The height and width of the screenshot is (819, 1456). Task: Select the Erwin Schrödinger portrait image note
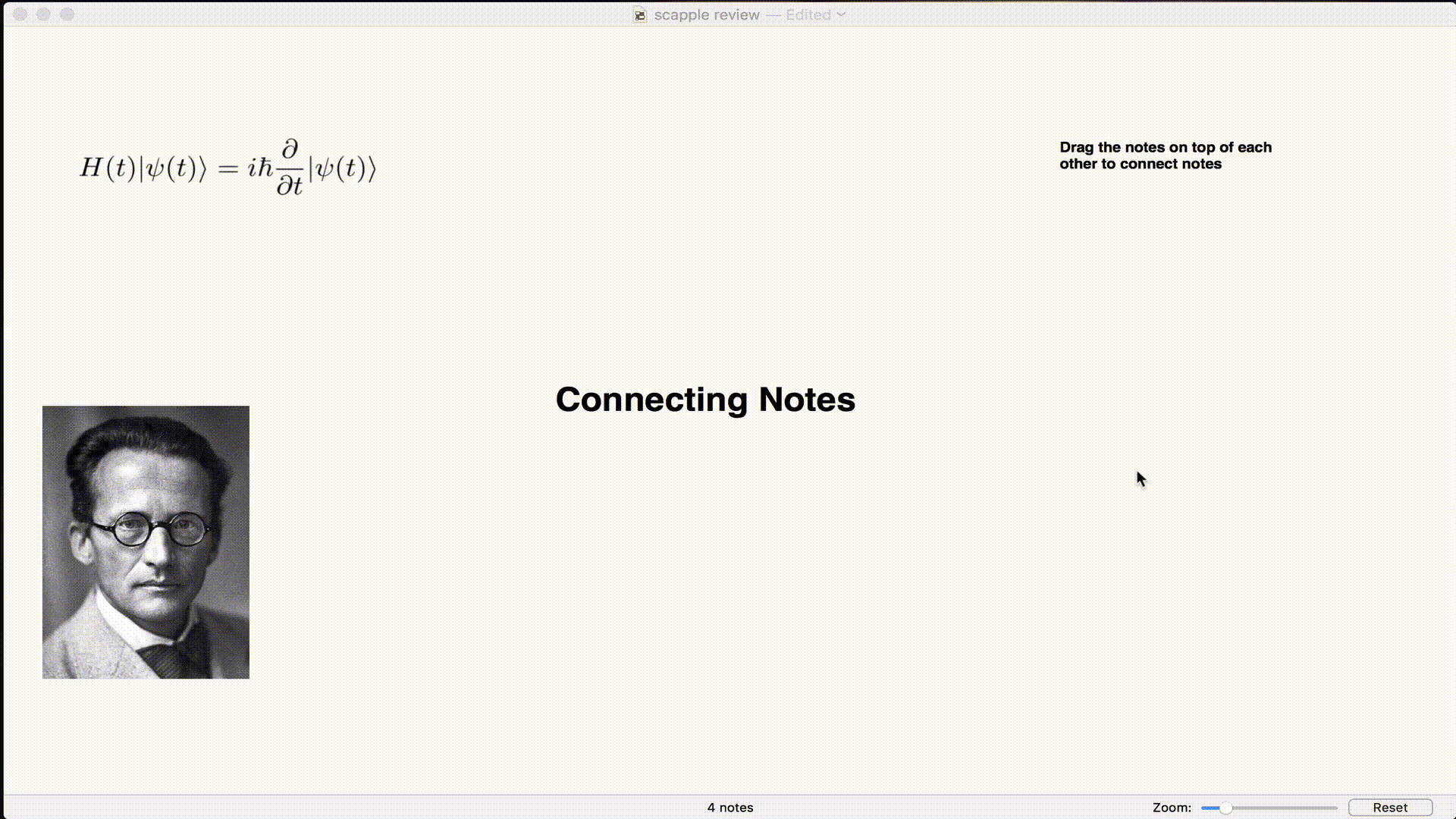[x=146, y=607]
